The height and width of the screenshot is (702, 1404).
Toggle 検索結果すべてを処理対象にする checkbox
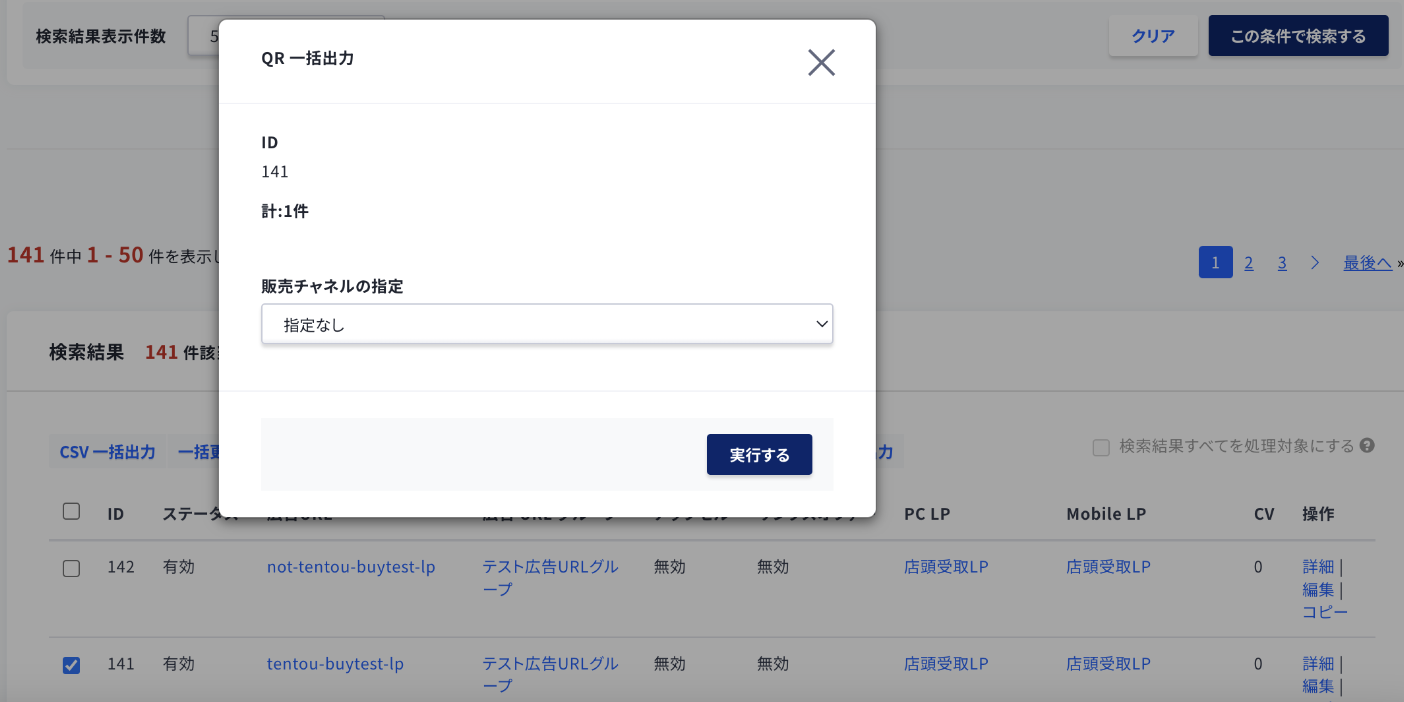[1101, 447]
